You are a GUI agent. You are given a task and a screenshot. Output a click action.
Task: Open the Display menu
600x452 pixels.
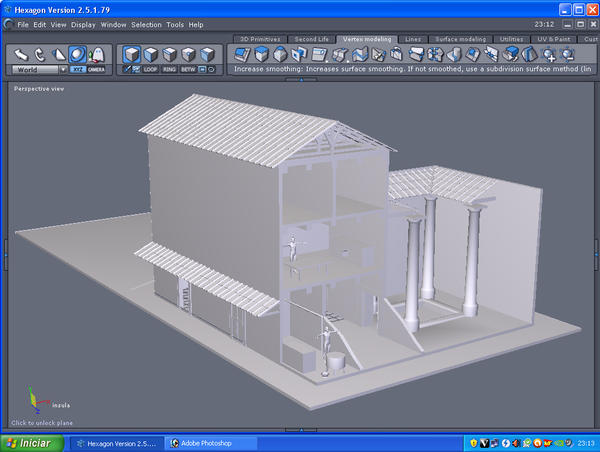pos(83,24)
